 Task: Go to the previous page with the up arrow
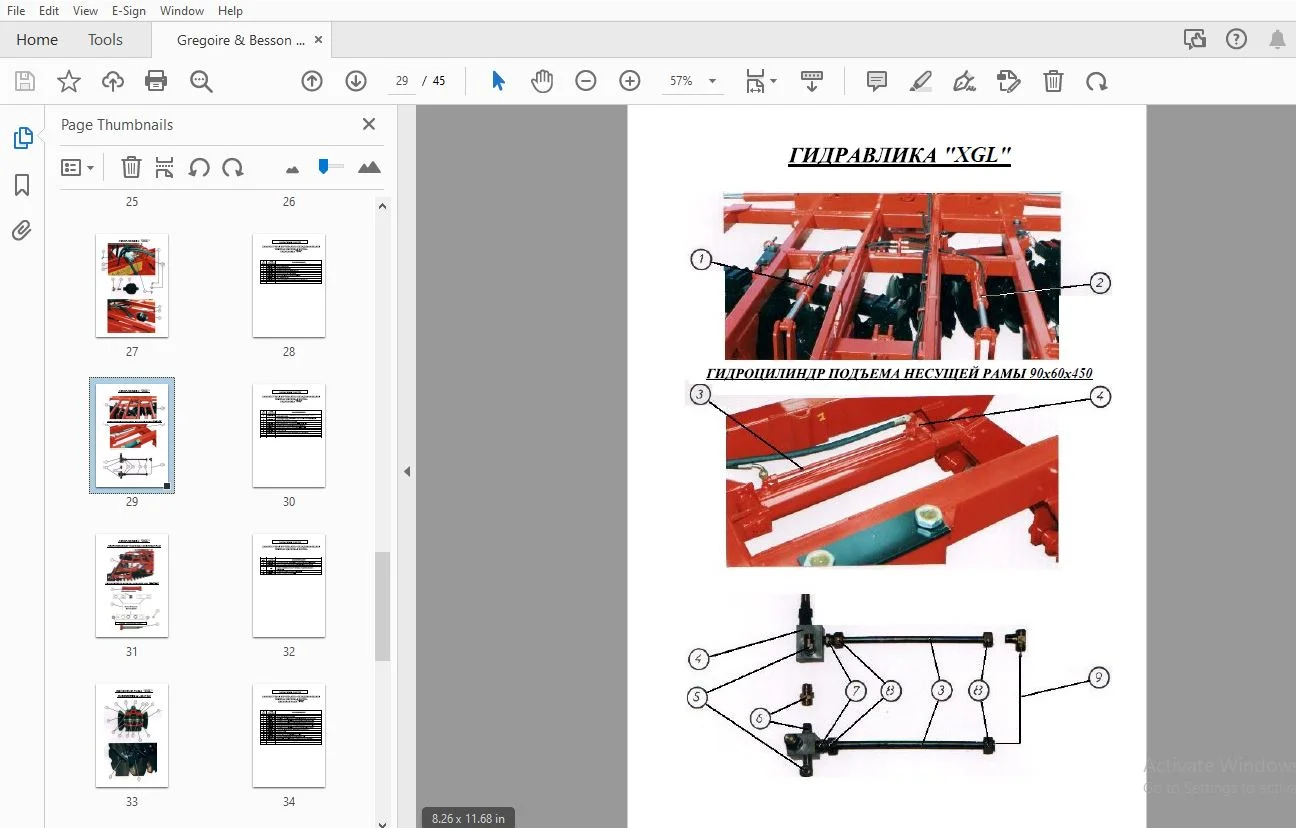point(312,82)
